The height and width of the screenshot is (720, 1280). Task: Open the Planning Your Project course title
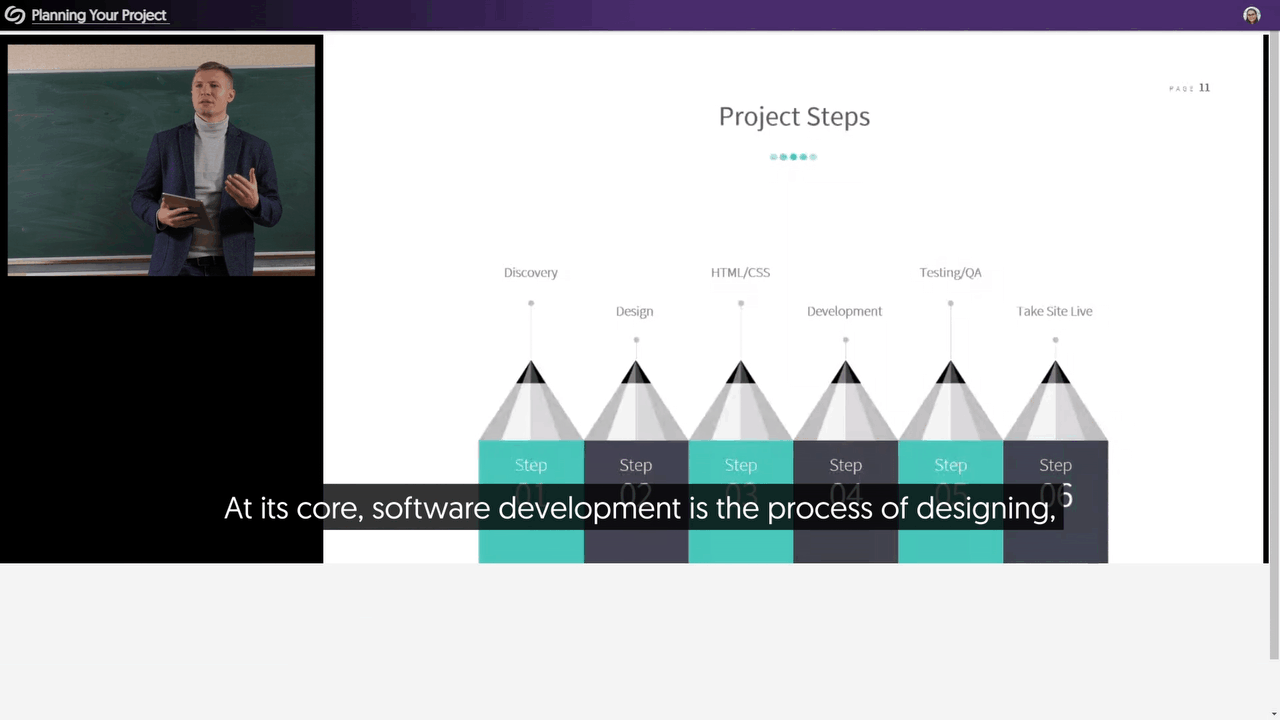[98, 15]
